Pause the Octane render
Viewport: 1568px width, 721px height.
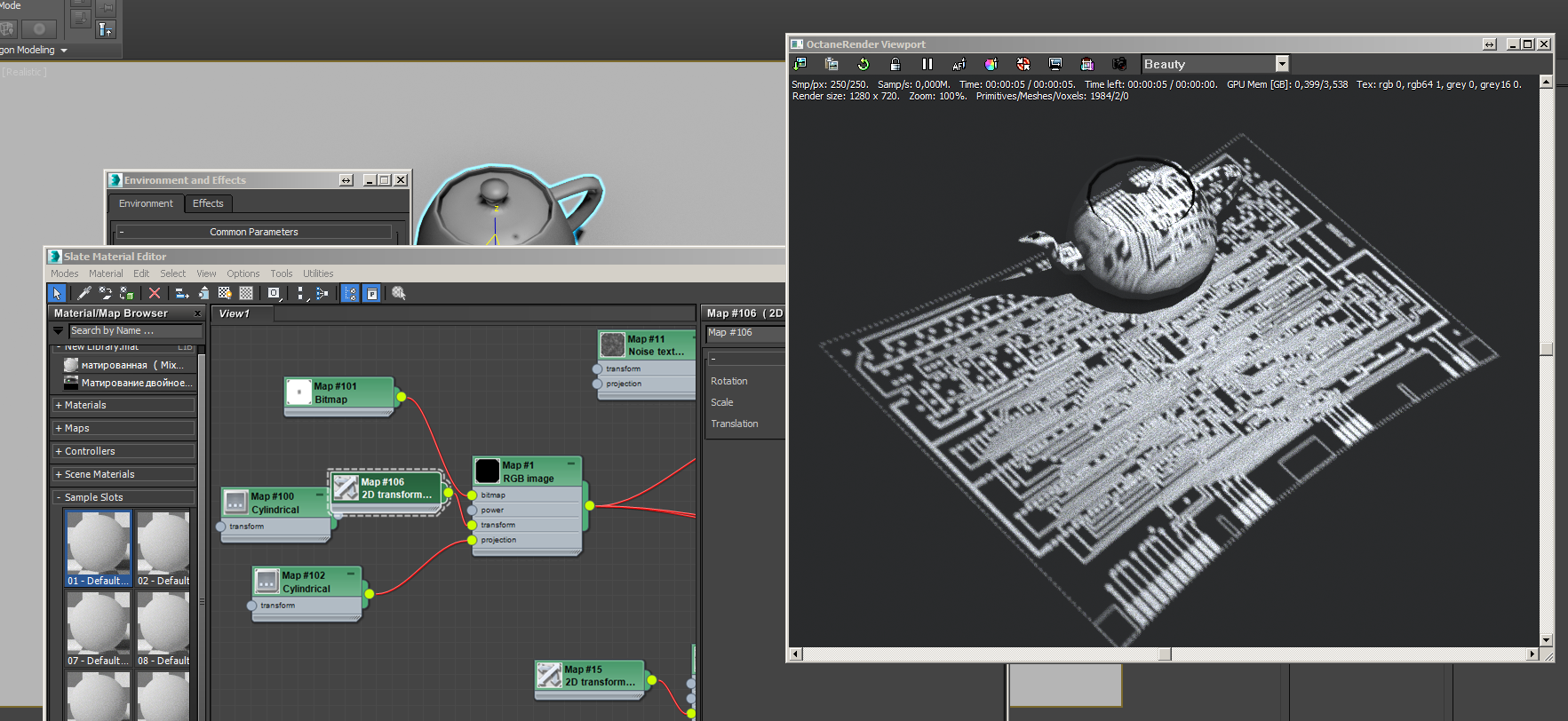pyautogui.click(x=927, y=64)
